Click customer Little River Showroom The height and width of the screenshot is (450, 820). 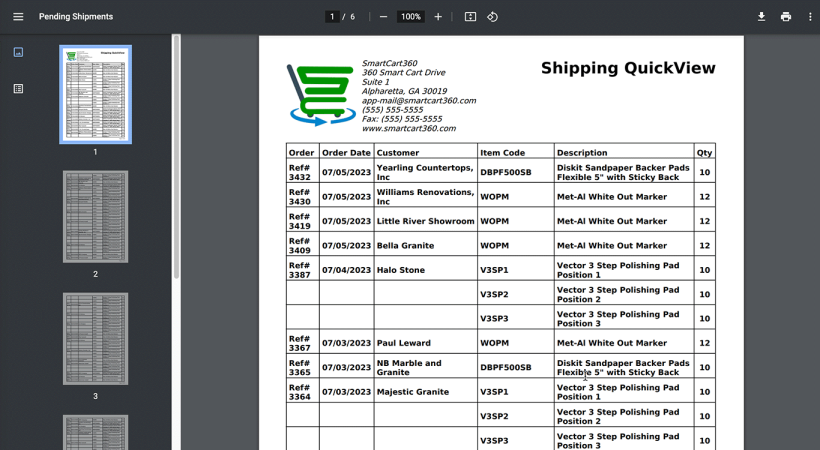pyautogui.click(x=426, y=221)
